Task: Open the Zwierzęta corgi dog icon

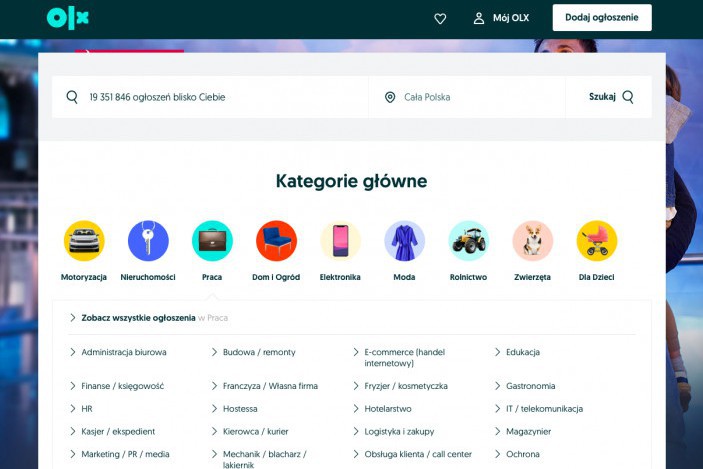Action: pos(532,241)
